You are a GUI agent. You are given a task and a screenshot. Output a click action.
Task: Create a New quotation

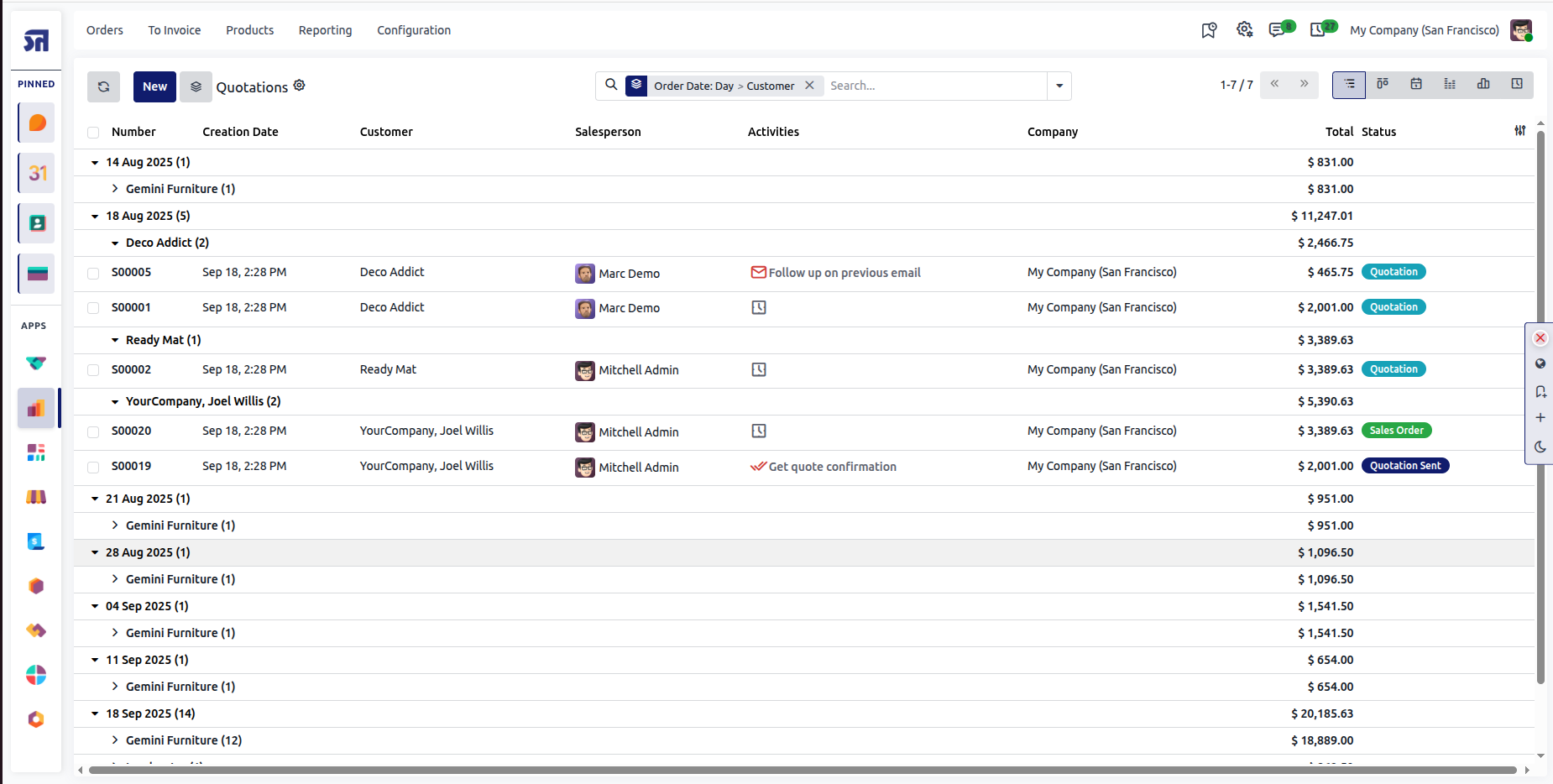[x=154, y=86]
